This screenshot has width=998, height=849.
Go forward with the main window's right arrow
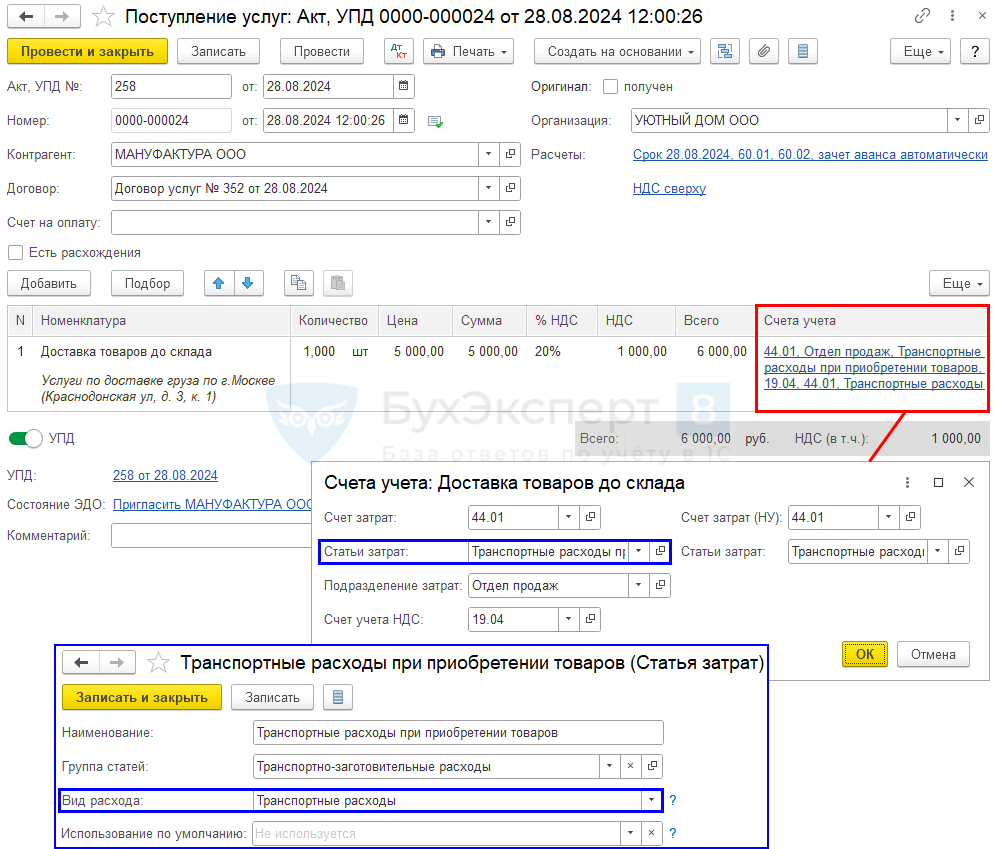click(62, 17)
